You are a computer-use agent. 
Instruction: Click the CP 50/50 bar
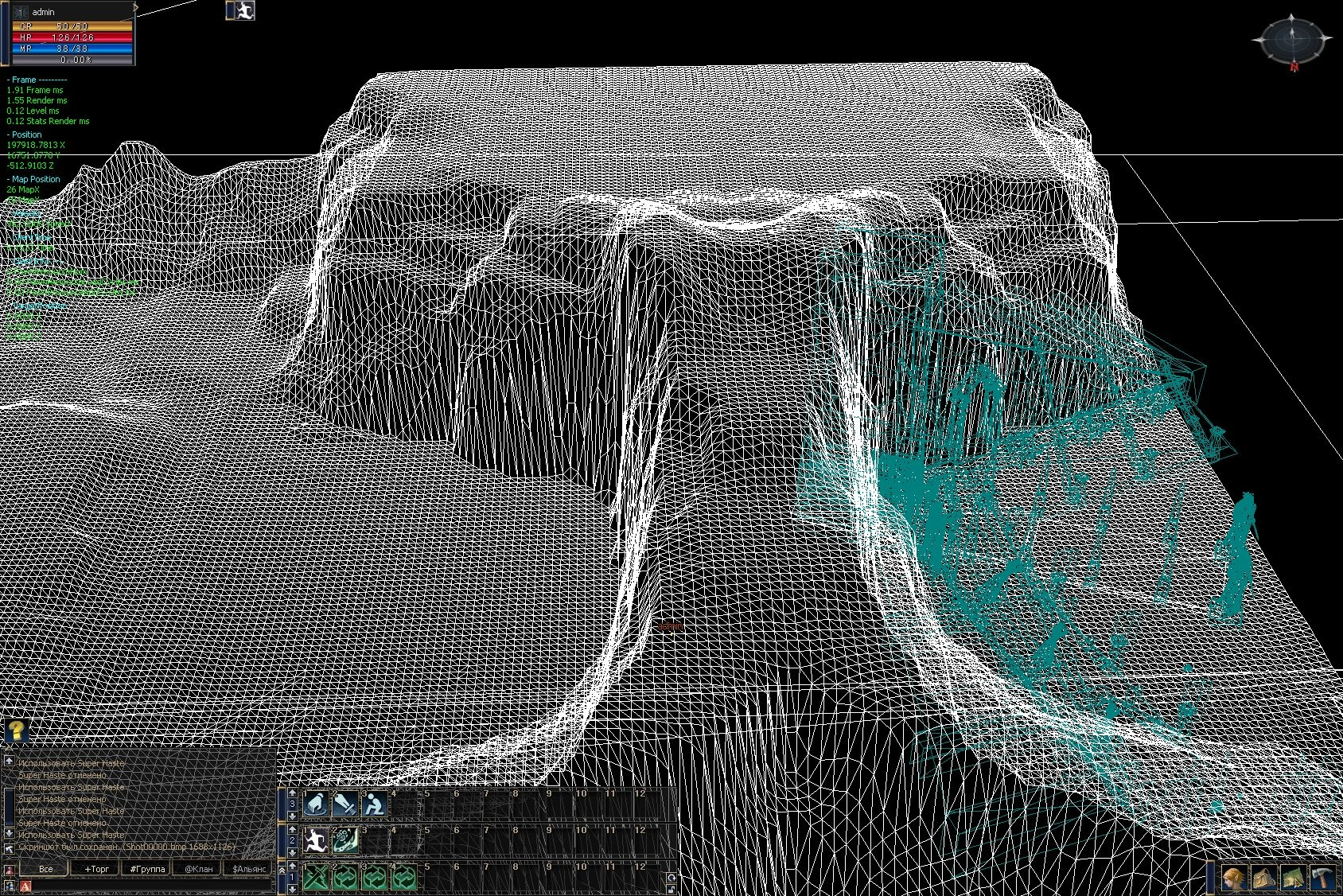pos(72,26)
